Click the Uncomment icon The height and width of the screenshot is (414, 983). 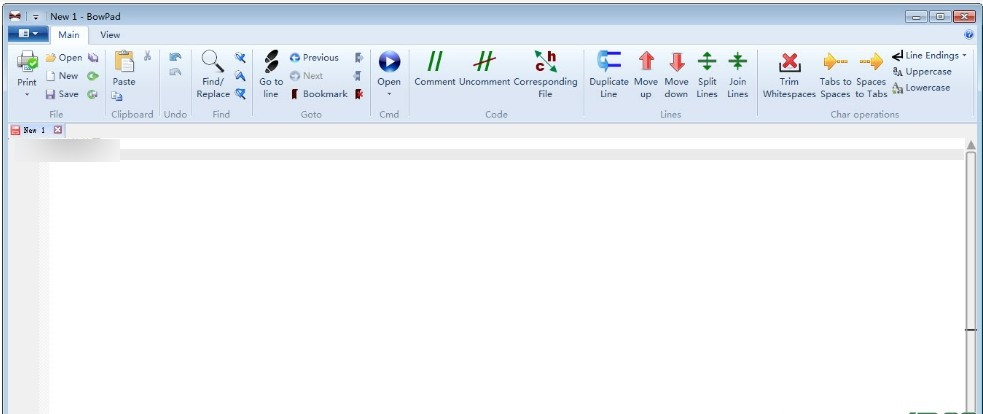coord(485,63)
